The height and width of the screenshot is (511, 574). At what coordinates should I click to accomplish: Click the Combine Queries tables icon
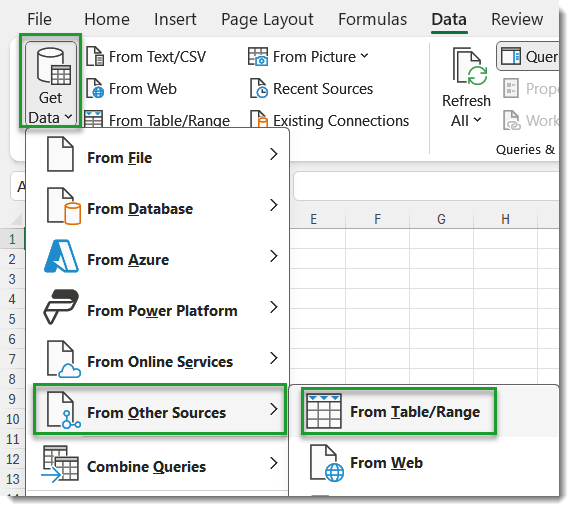click(60, 464)
